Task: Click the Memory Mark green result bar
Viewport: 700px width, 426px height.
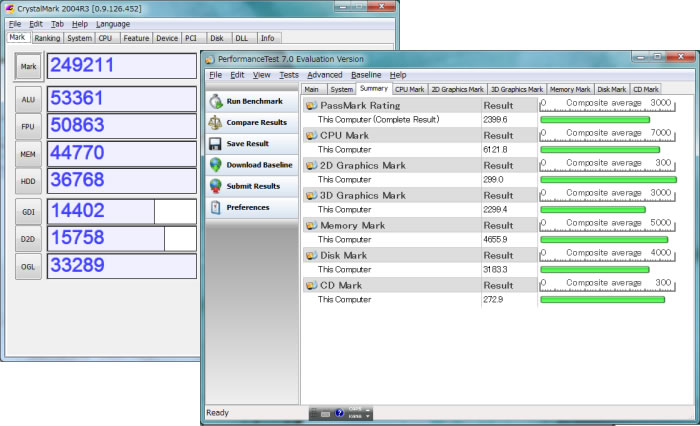Action: point(604,239)
